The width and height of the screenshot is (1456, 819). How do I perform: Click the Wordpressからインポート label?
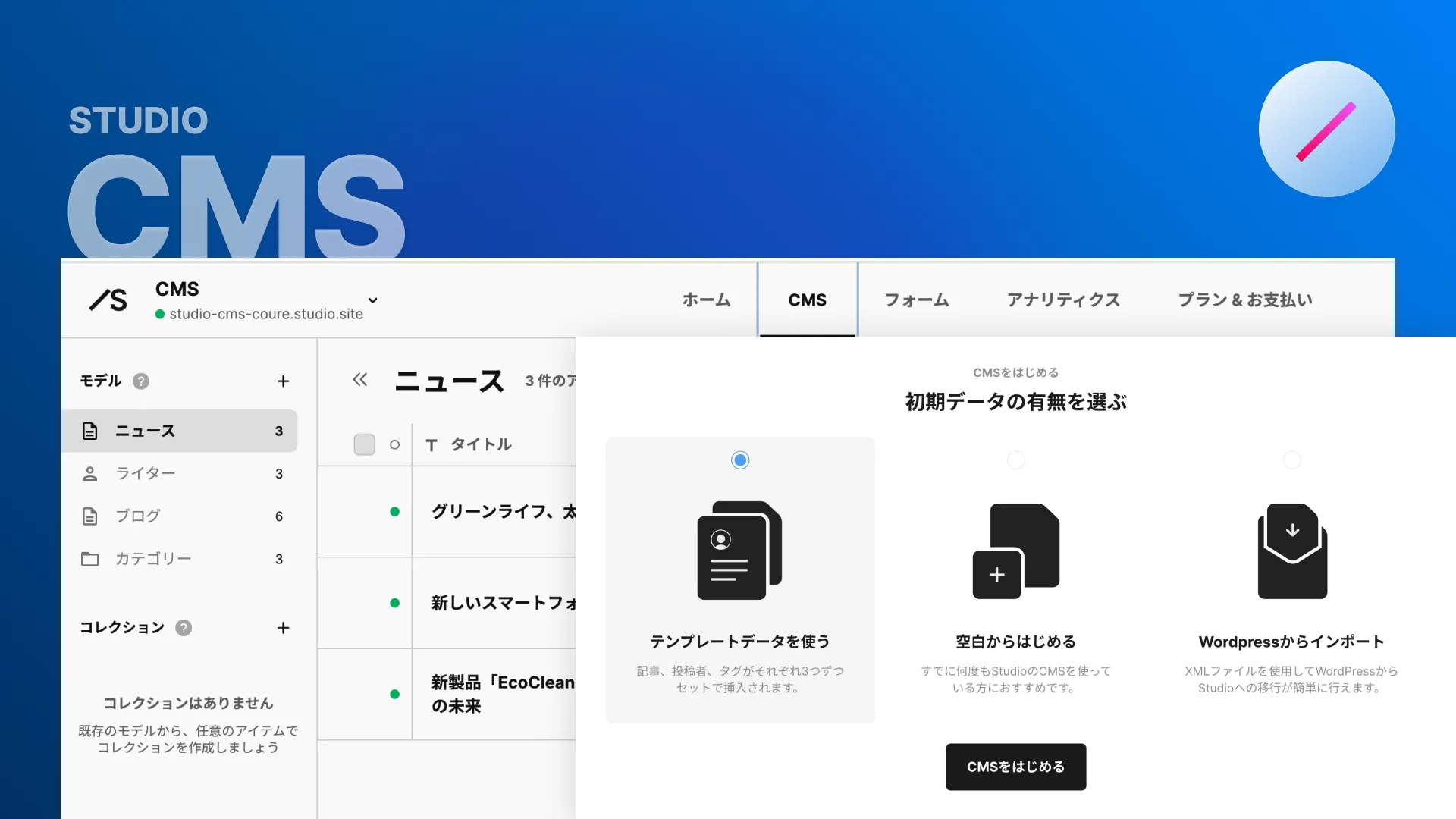tap(1292, 642)
